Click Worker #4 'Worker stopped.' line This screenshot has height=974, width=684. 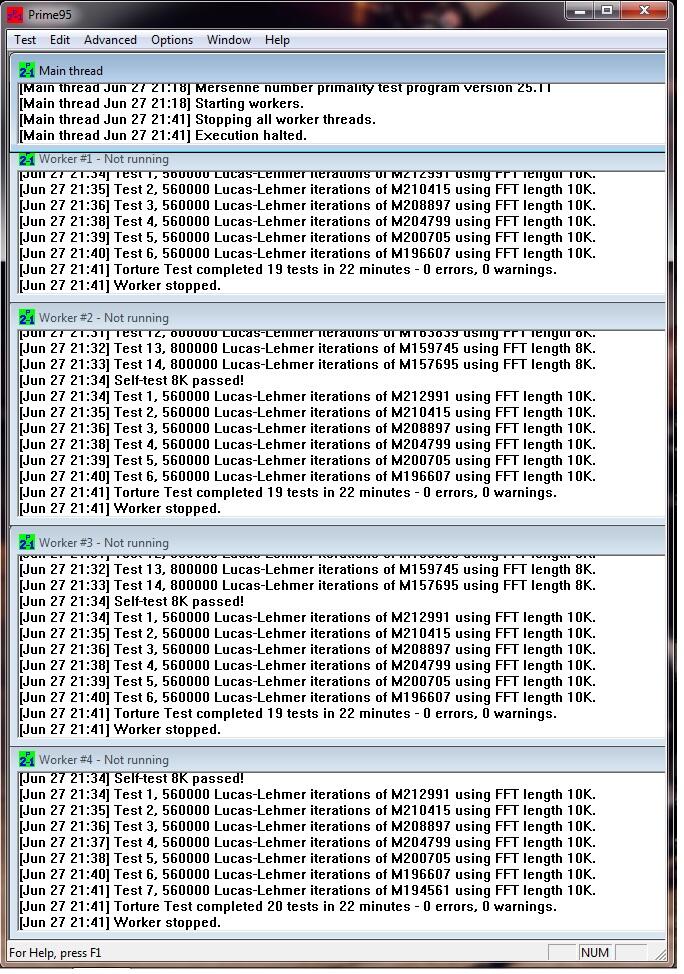coord(120,922)
